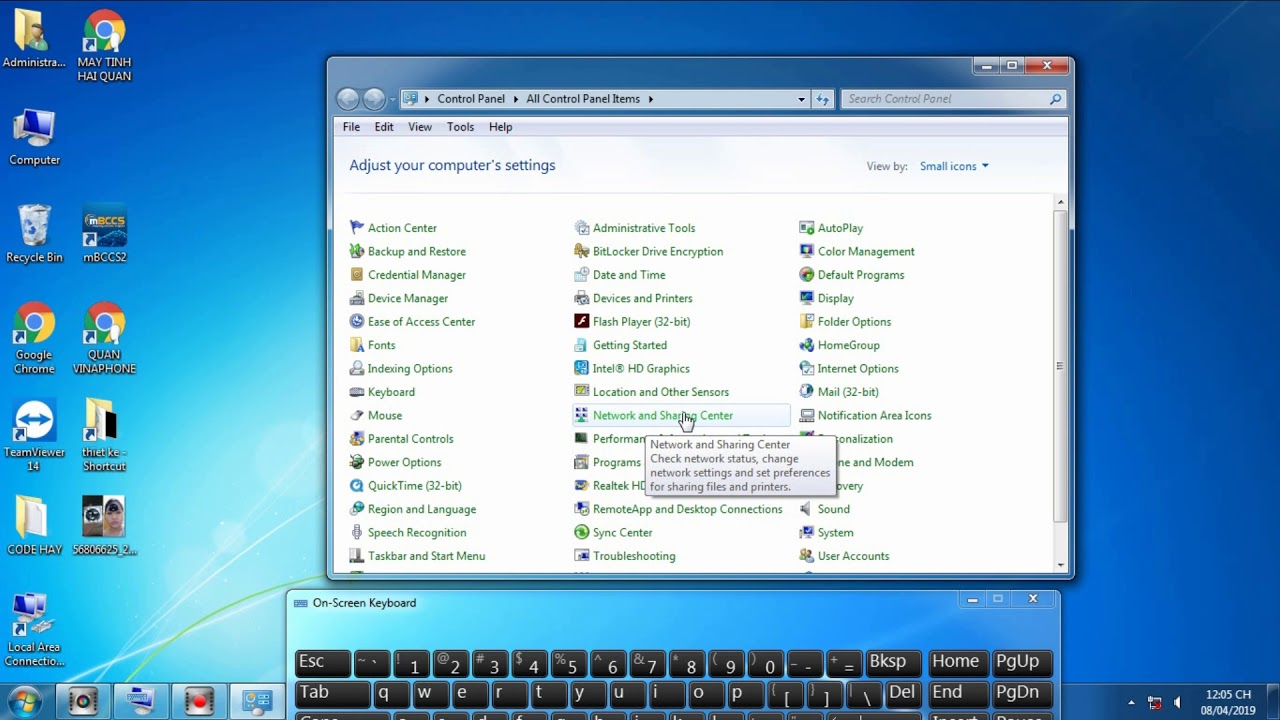This screenshot has width=1280, height=720.
Task: Click the Control Panel vertical scrollbar thumb
Action: pos(1061,365)
